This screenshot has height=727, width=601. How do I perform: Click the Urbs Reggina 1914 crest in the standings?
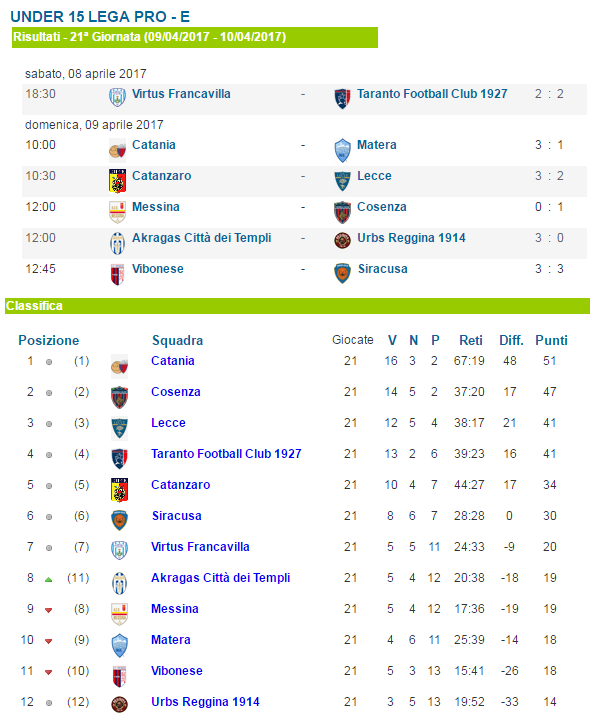pyautogui.click(x=119, y=704)
